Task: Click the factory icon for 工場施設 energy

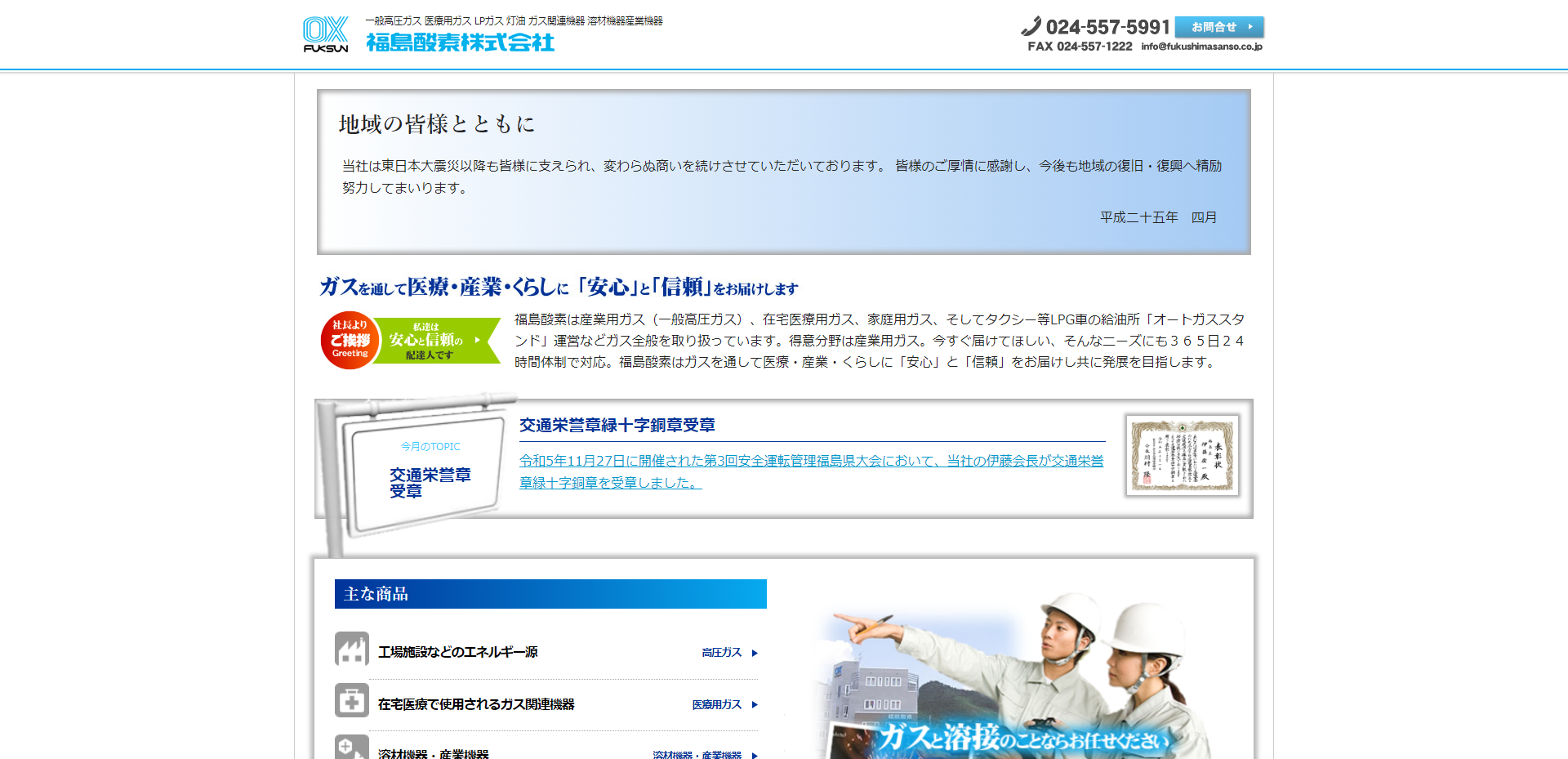Action: tap(352, 650)
